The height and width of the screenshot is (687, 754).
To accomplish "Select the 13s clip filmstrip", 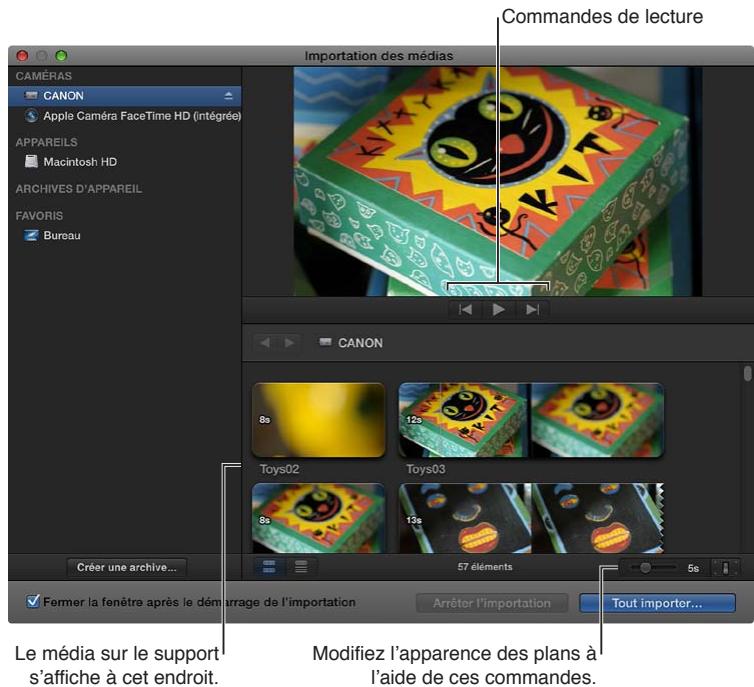I will (x=531, y=518).
